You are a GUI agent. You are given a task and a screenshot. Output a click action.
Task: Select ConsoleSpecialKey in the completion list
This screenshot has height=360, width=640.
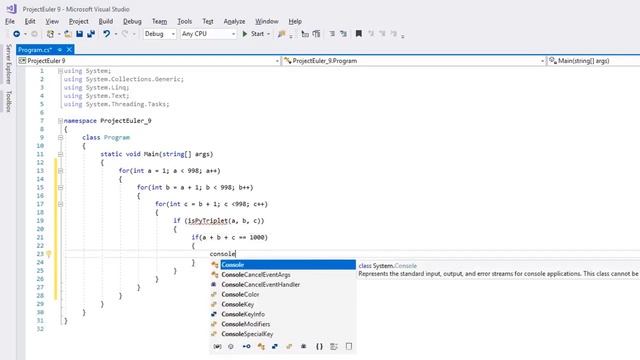(x=247, y=334)
